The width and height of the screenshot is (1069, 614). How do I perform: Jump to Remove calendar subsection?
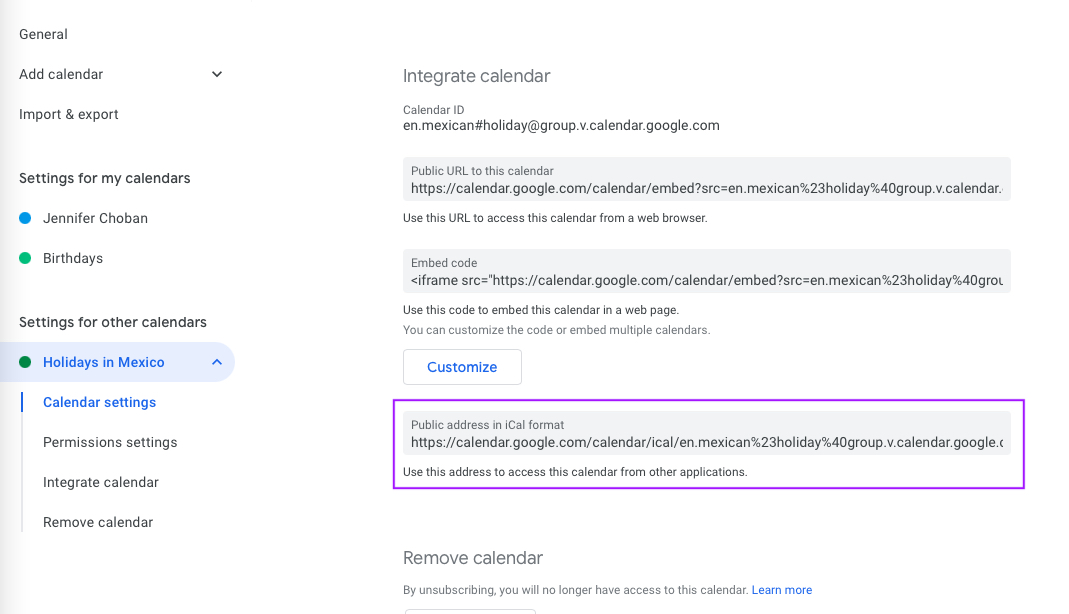click(98, 522)
